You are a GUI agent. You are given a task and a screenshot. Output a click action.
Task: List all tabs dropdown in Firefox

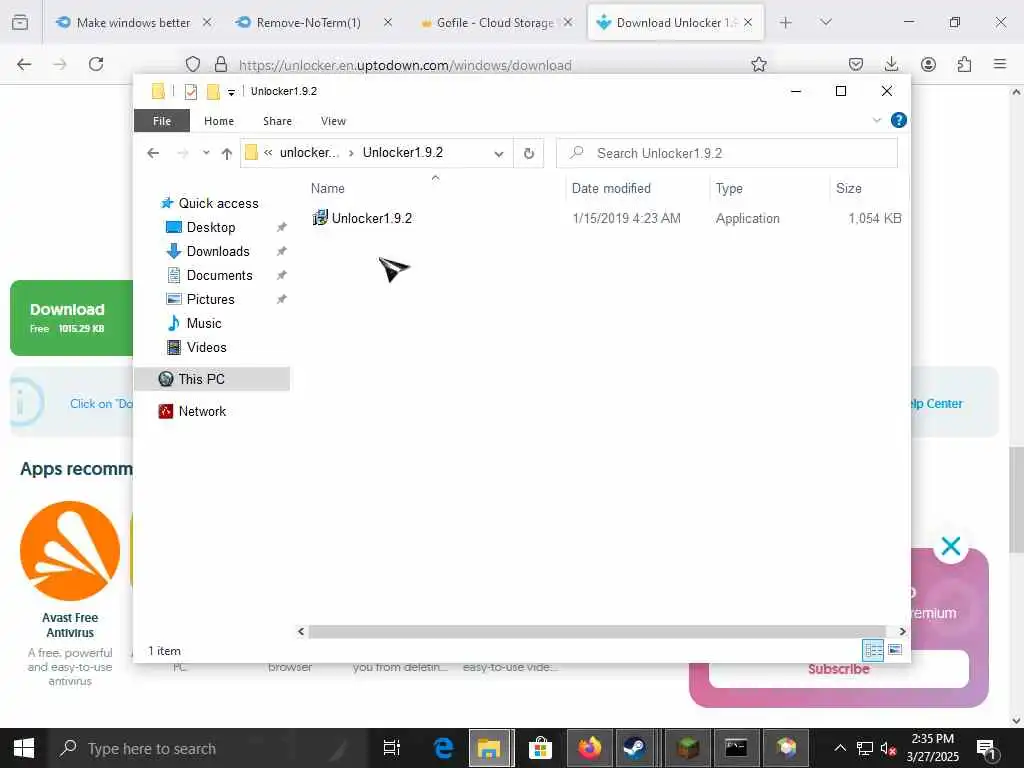click(825, 22)
